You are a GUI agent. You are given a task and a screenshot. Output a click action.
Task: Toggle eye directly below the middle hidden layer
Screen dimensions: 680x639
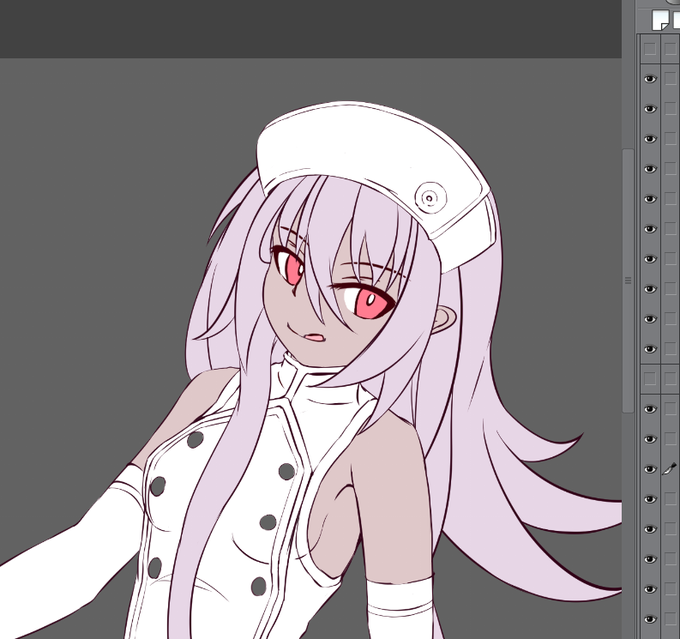[650, 409]
